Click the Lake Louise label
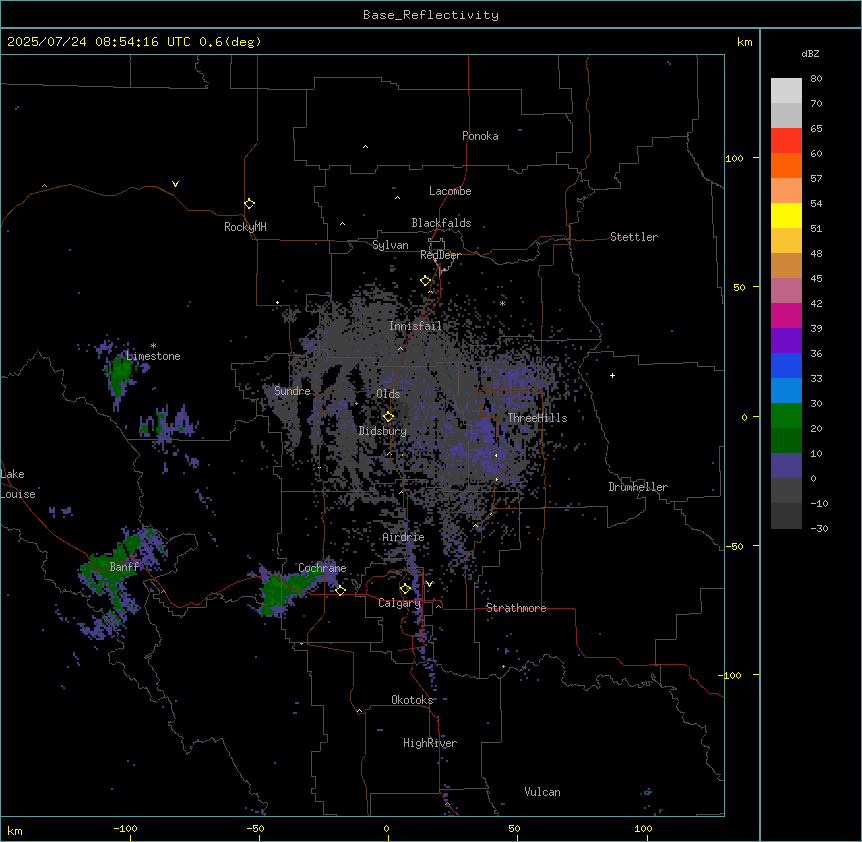Screen dimensions: 862x842 18,484
